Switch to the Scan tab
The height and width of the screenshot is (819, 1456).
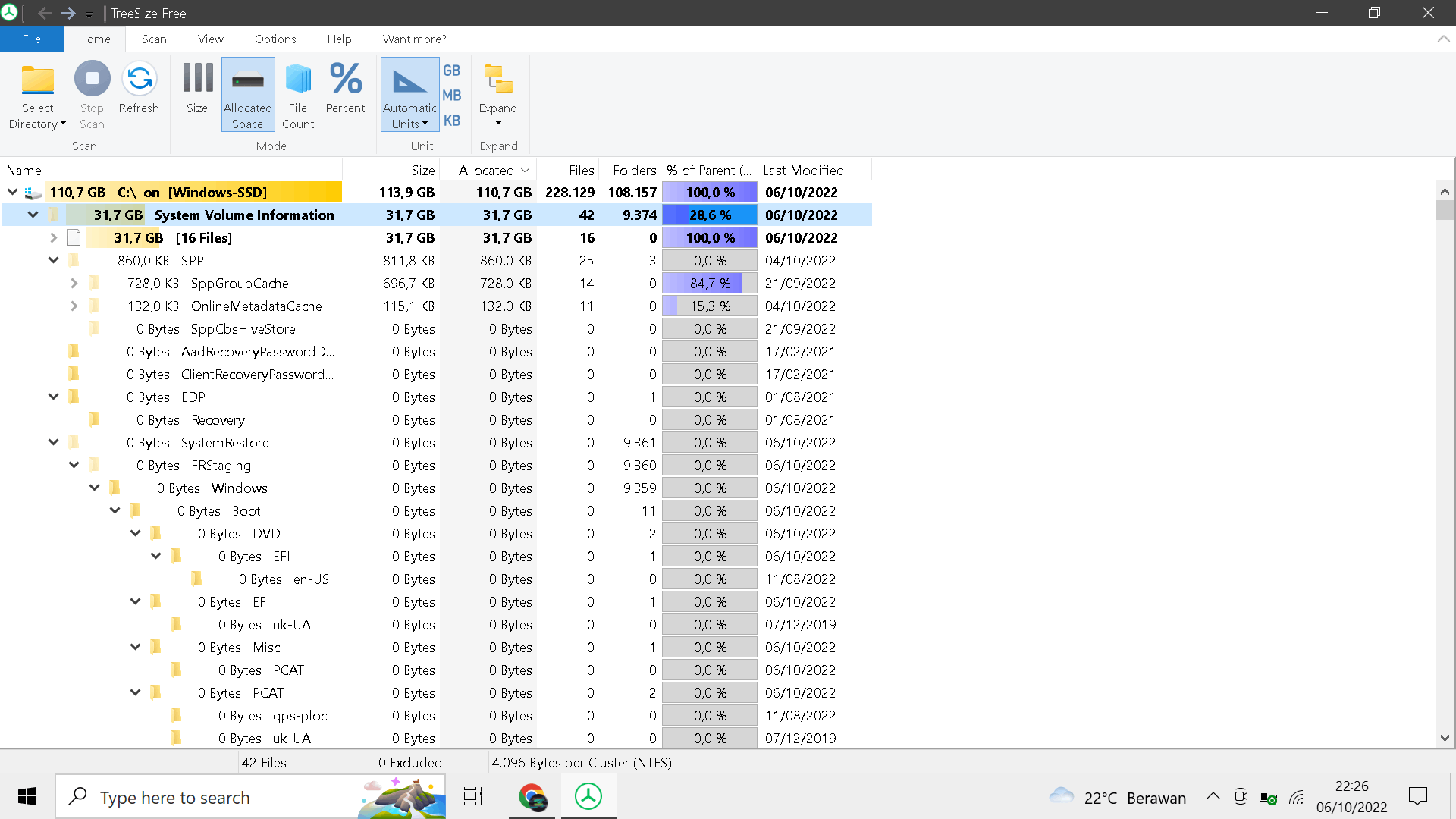pos(154,39)
